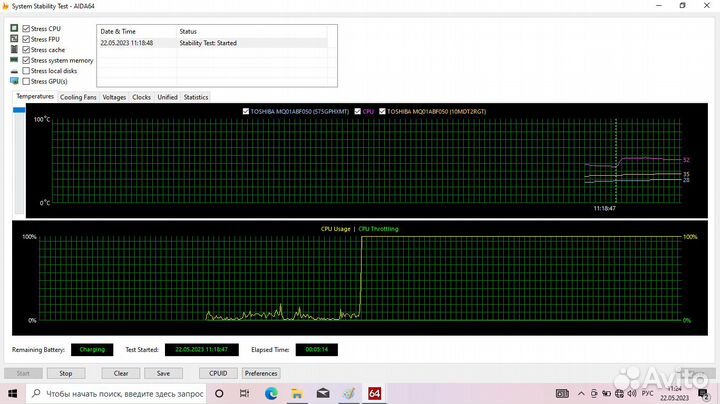Switch to the Voltages tab

tap(114, 97)
